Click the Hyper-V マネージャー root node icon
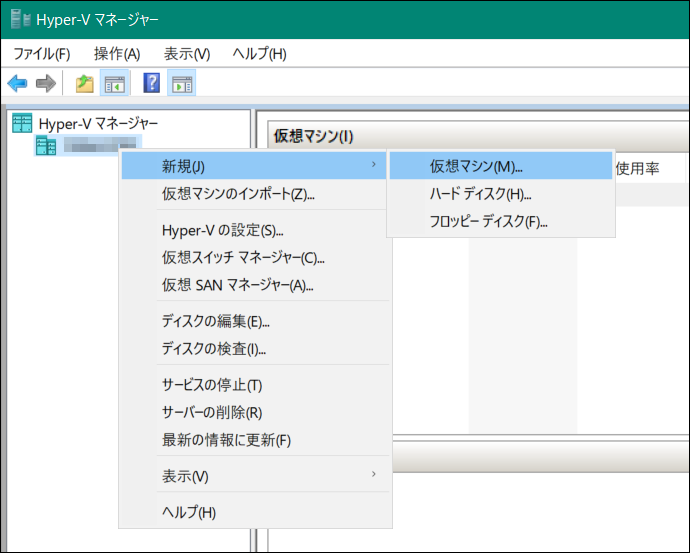The height and width of the screenshot is (553, 690). click(22, 123)
